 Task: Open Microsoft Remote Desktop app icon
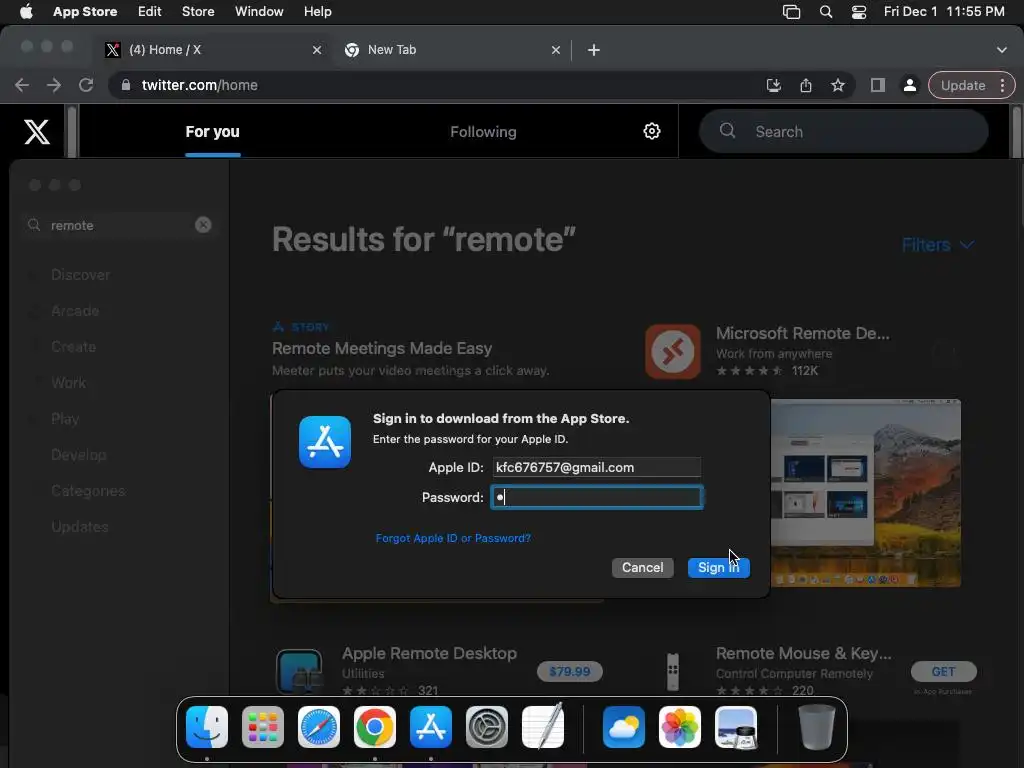pyautogui.click(x=673, y=351)
